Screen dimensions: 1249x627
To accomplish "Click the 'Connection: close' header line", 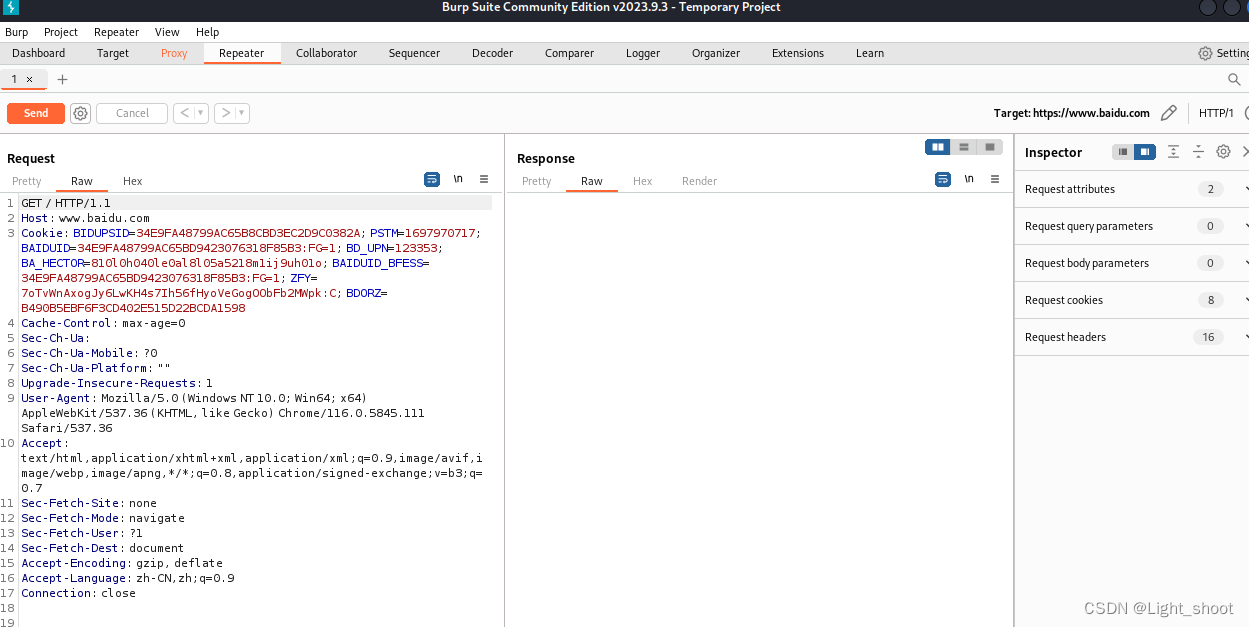I will pyautogui.click(x=78, y=593).
